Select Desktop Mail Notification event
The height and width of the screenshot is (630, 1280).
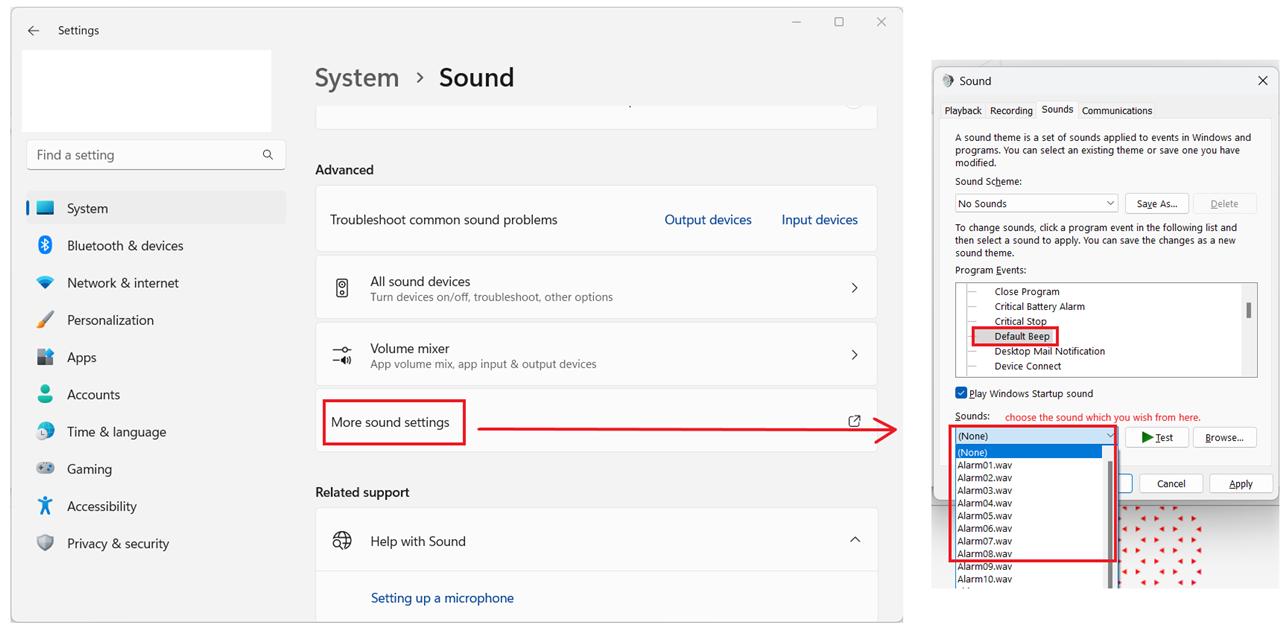point(1050,351)
